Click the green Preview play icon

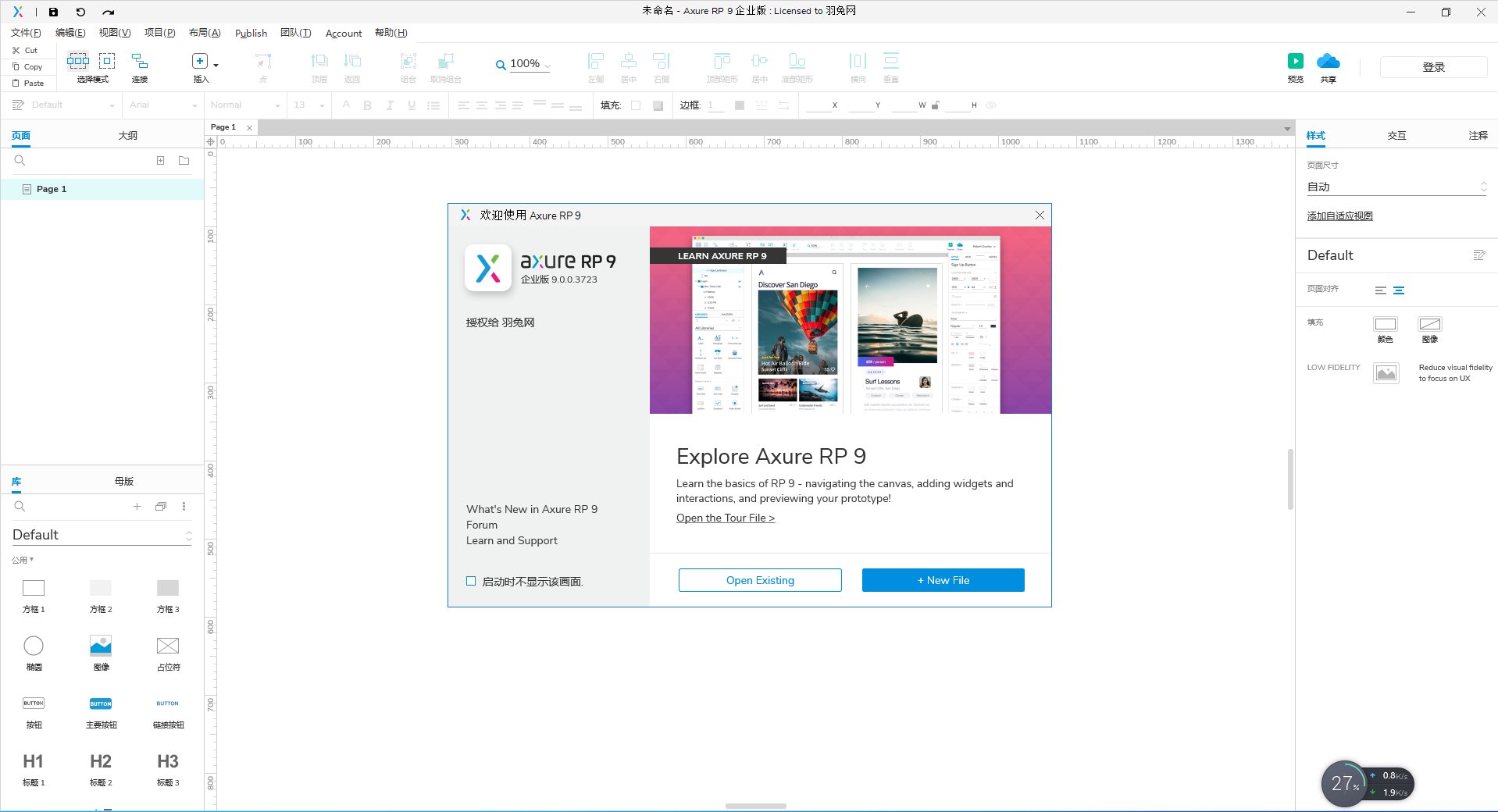coord(1295,61)
